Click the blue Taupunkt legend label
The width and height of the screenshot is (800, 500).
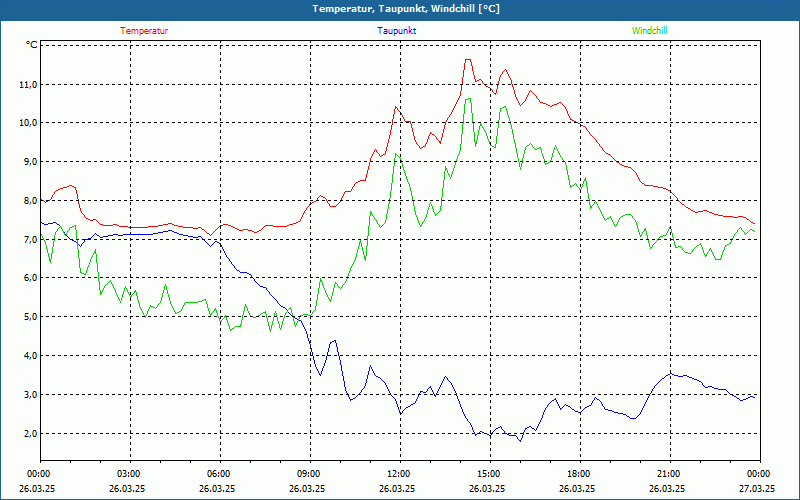point(396,31)
